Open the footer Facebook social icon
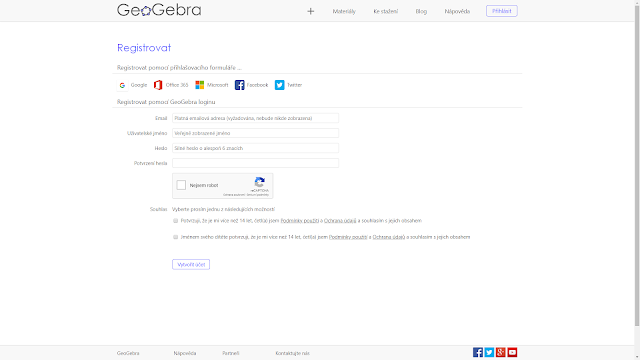 pyautogui.click(x=478, y=352)
